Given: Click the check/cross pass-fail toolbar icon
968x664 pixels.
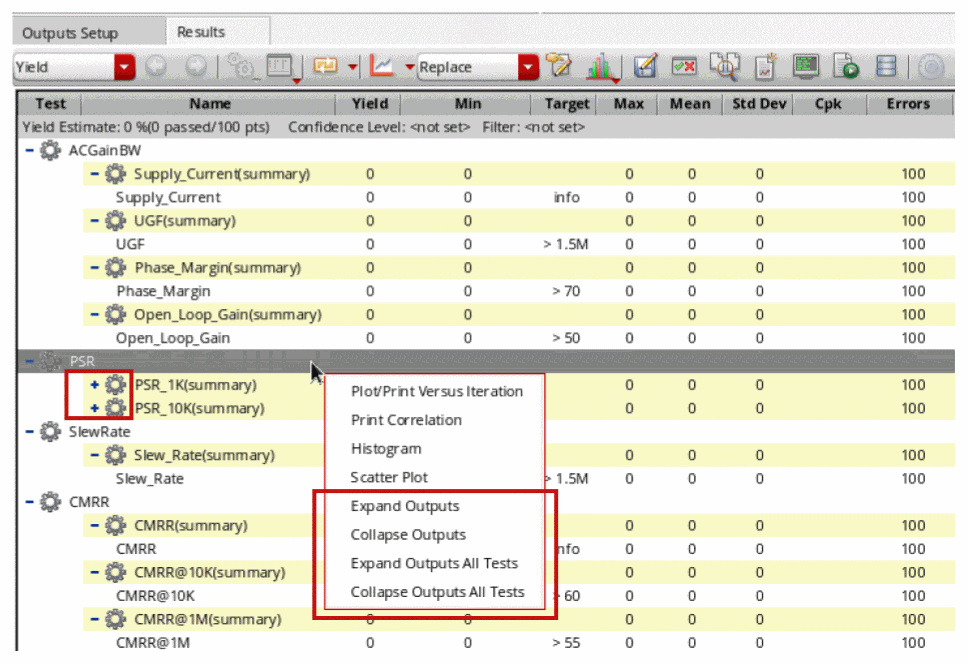Looking at the screenshot, I should tap(684, 67).
